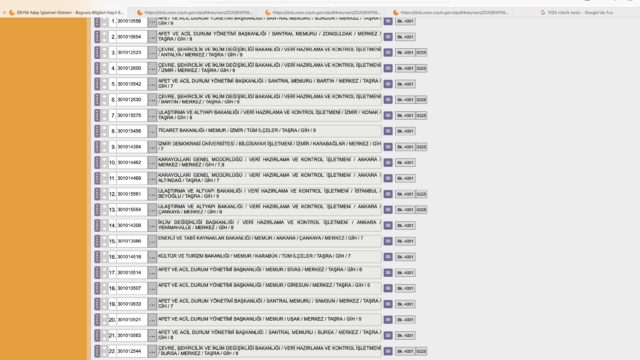Click the code field 301010633 in row 19

(x=131, y=304)
